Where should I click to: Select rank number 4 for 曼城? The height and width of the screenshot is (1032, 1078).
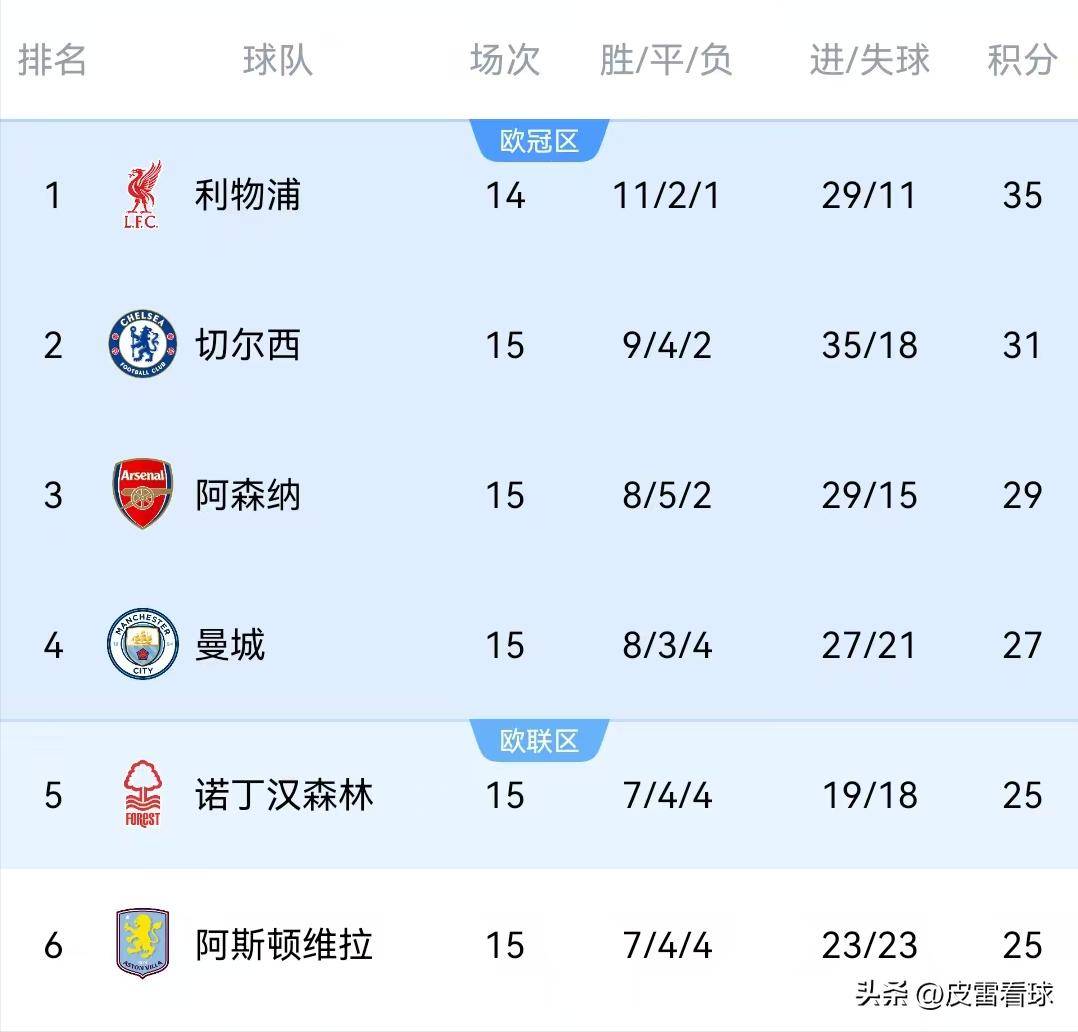pyautogui.click(x=52, y=646)
